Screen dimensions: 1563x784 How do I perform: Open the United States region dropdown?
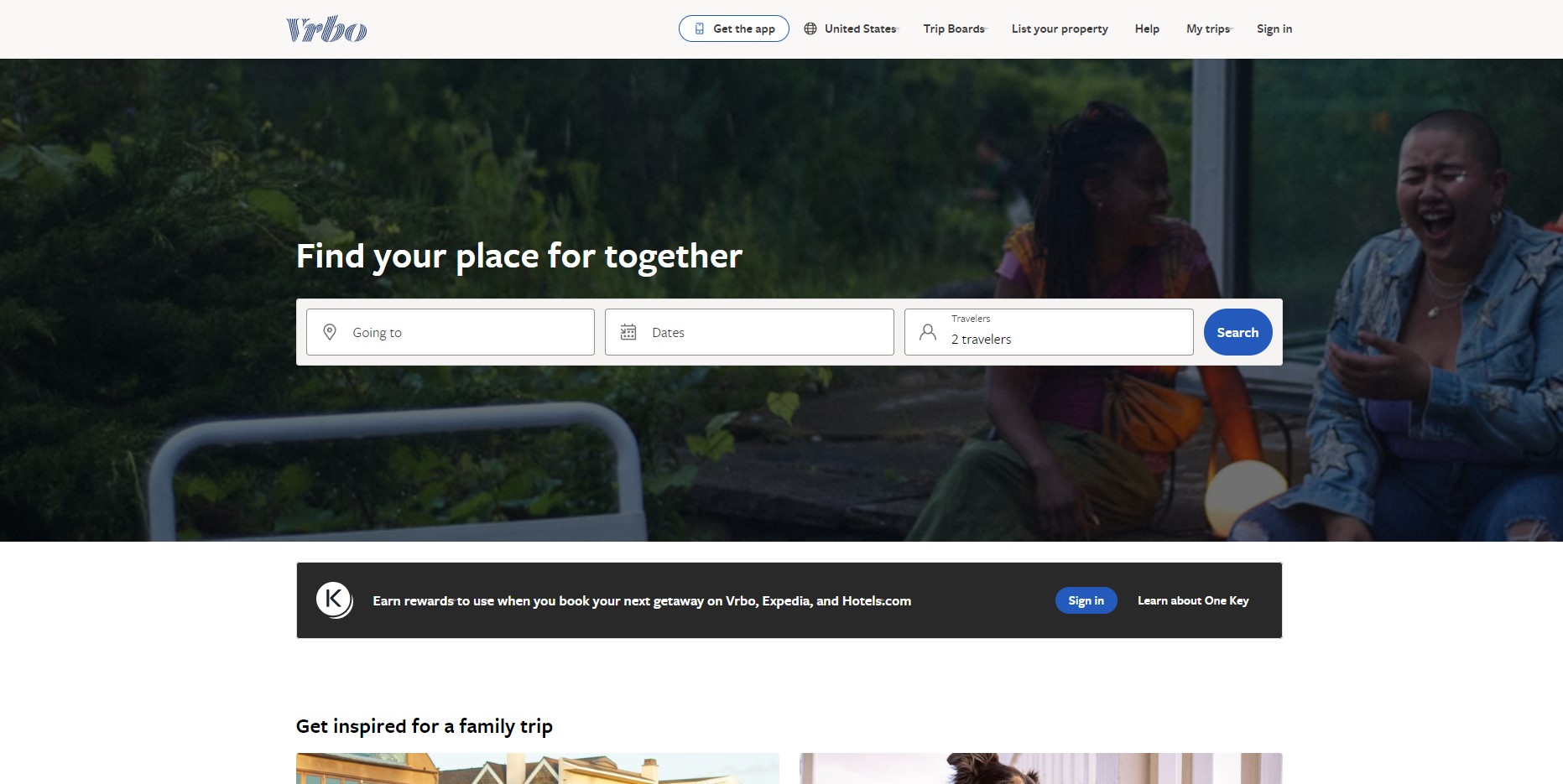851,29
